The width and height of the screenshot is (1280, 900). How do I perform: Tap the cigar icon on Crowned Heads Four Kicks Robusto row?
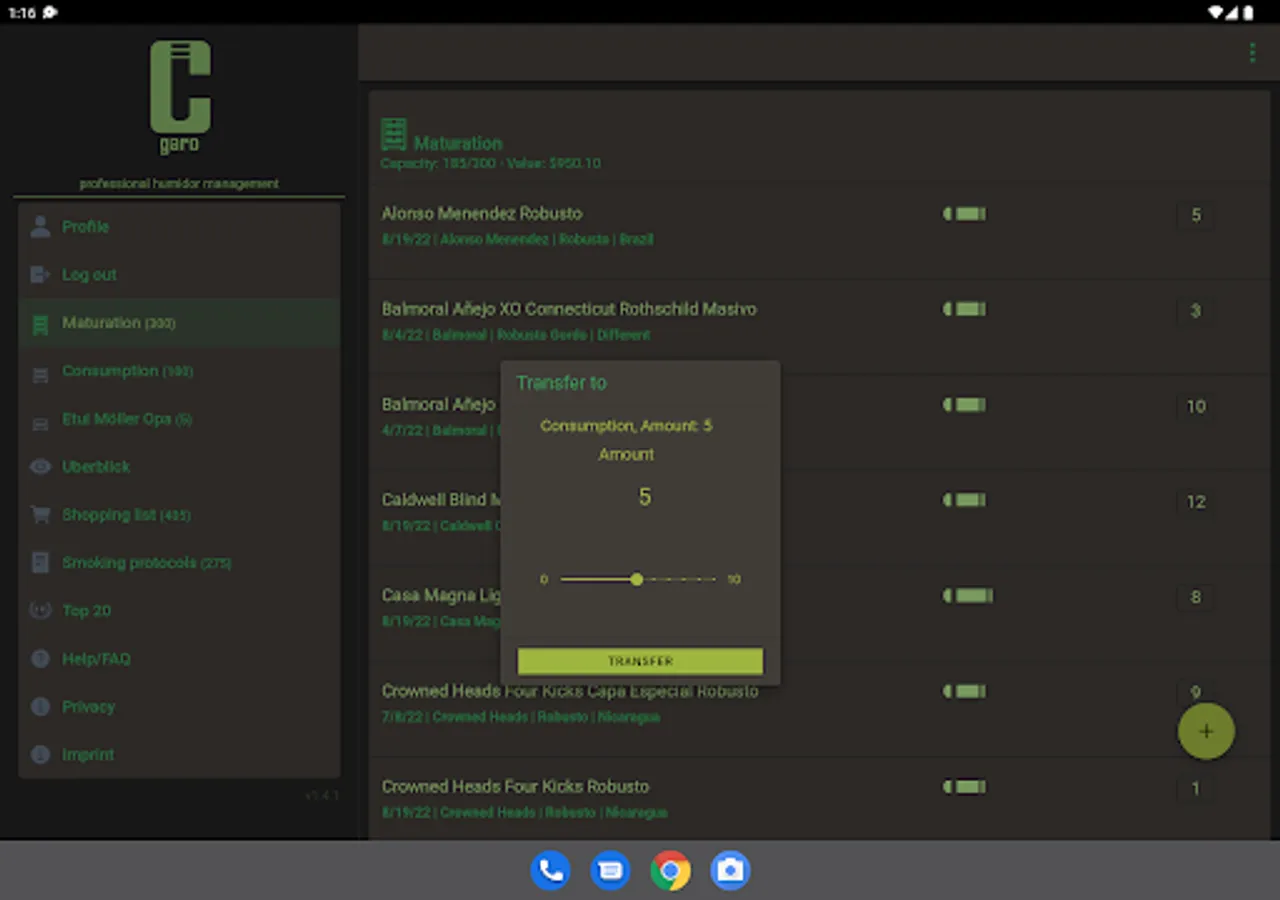964,787
